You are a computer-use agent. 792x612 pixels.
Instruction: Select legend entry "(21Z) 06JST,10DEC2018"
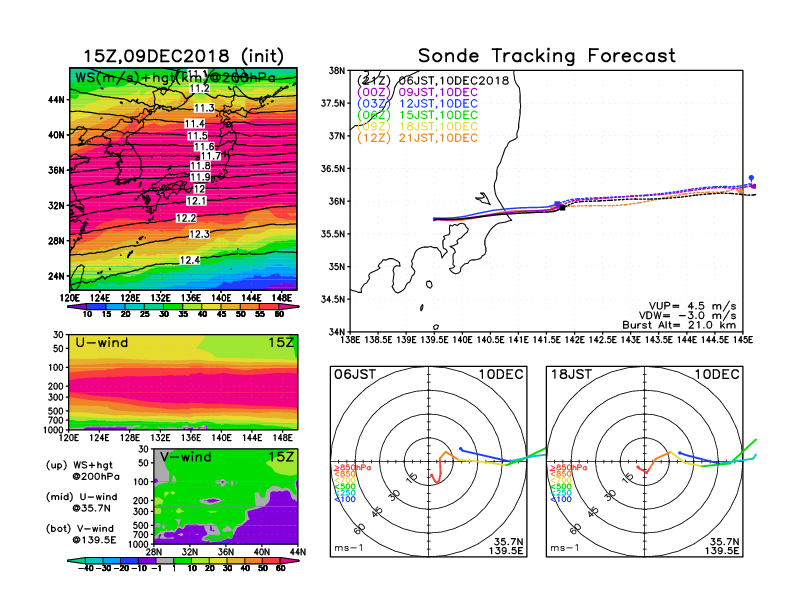click(433, 80)
